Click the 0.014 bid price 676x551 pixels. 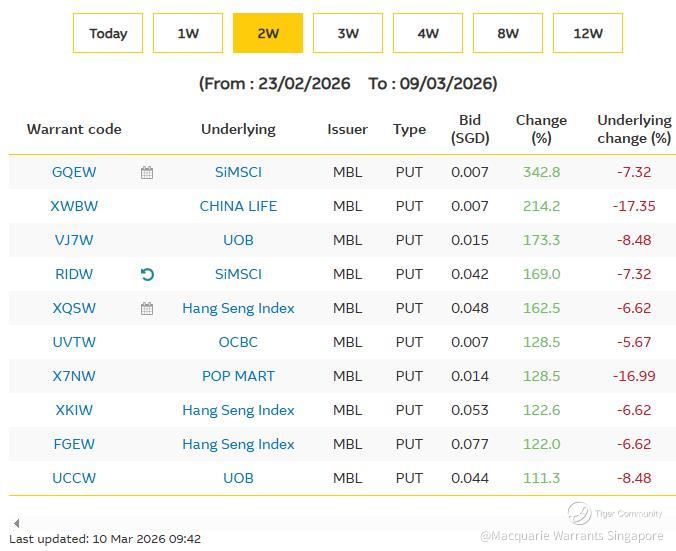470,376
